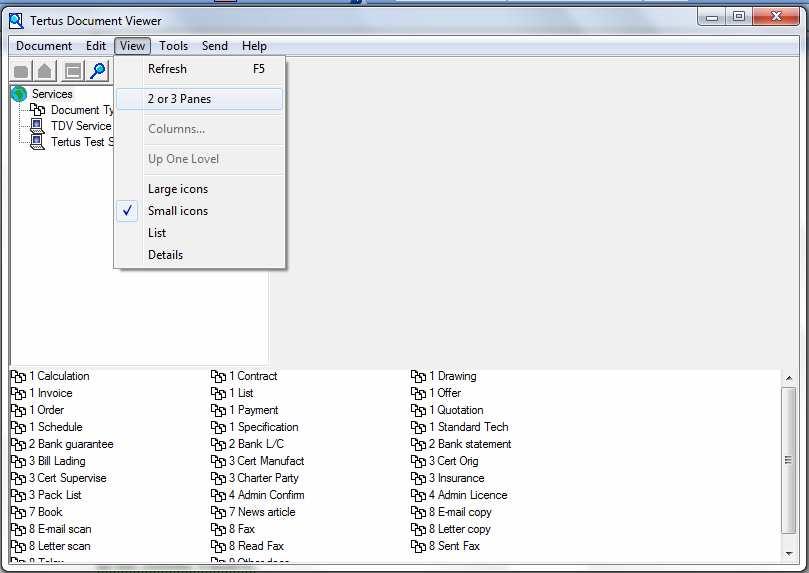Close the open View menu
Screen dimensions: 809x573
click(133, 46)
